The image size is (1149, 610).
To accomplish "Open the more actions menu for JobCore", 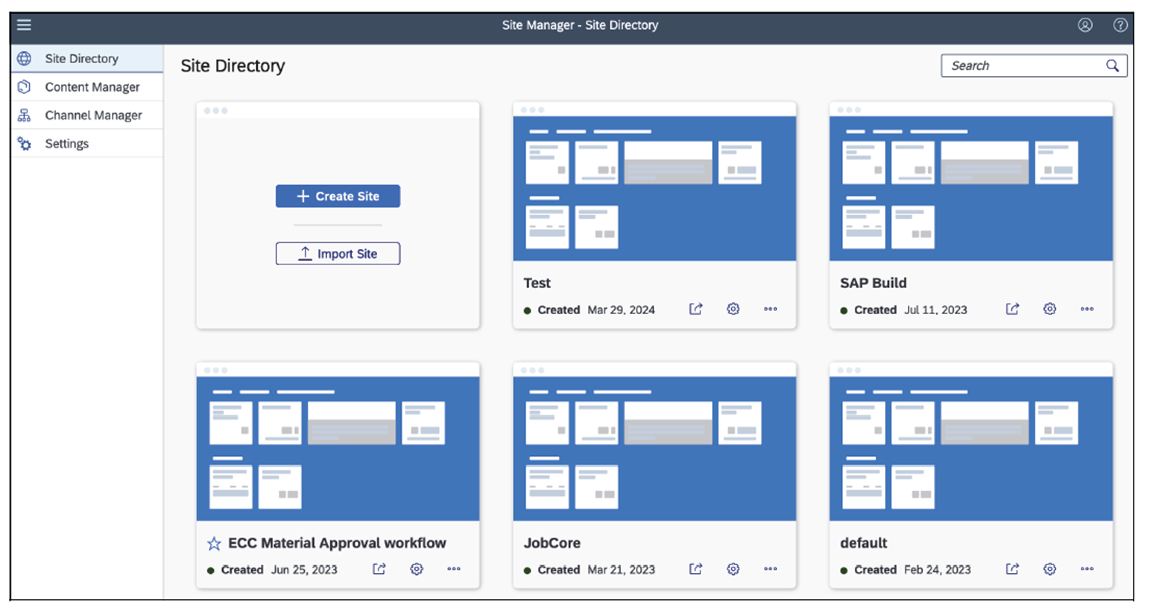I will pos(770,569).
